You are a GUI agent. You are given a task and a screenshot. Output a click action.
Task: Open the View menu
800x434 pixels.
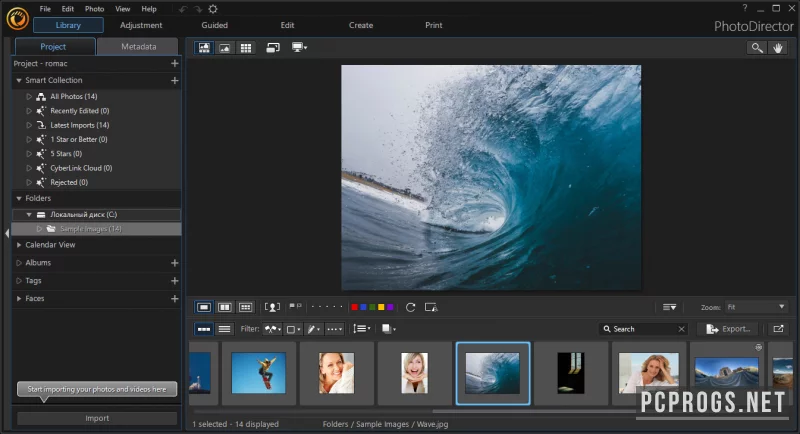[x=122, y=9]
